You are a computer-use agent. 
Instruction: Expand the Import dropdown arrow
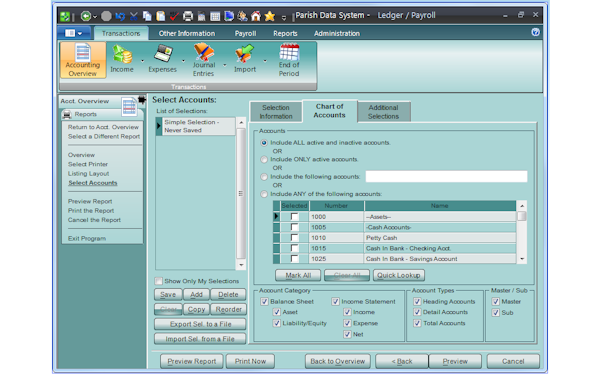(x=265, y=61)
